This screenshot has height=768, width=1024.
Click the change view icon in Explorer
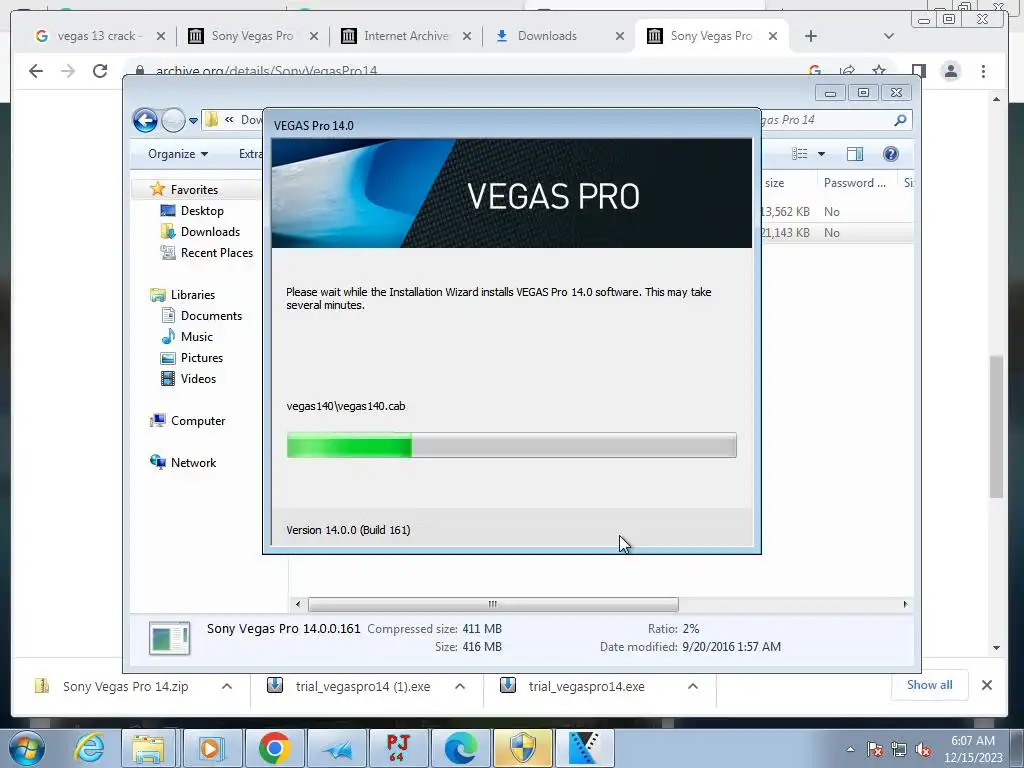coord(799,154)
